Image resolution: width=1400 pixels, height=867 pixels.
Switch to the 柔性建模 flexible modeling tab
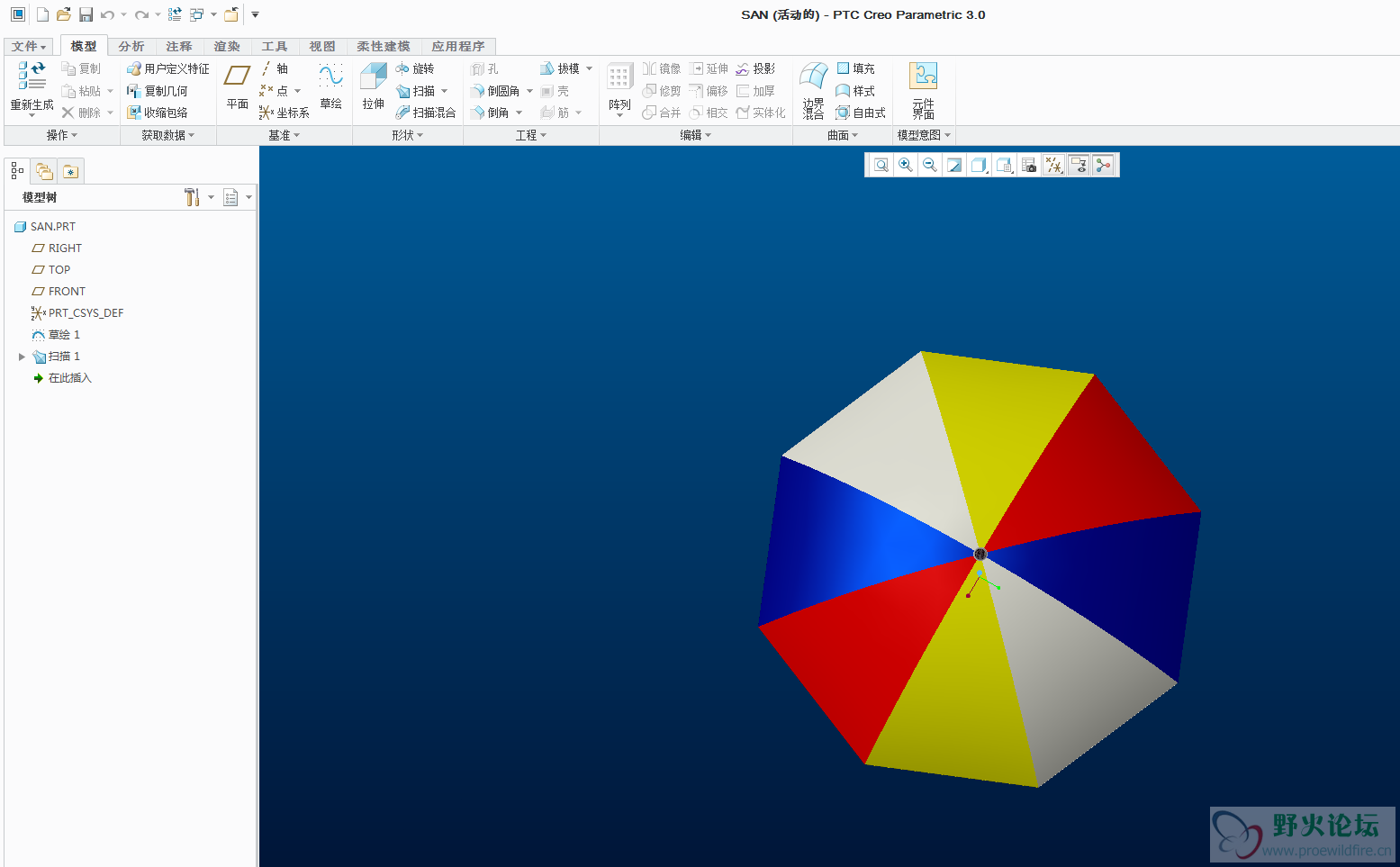[384, 46]
